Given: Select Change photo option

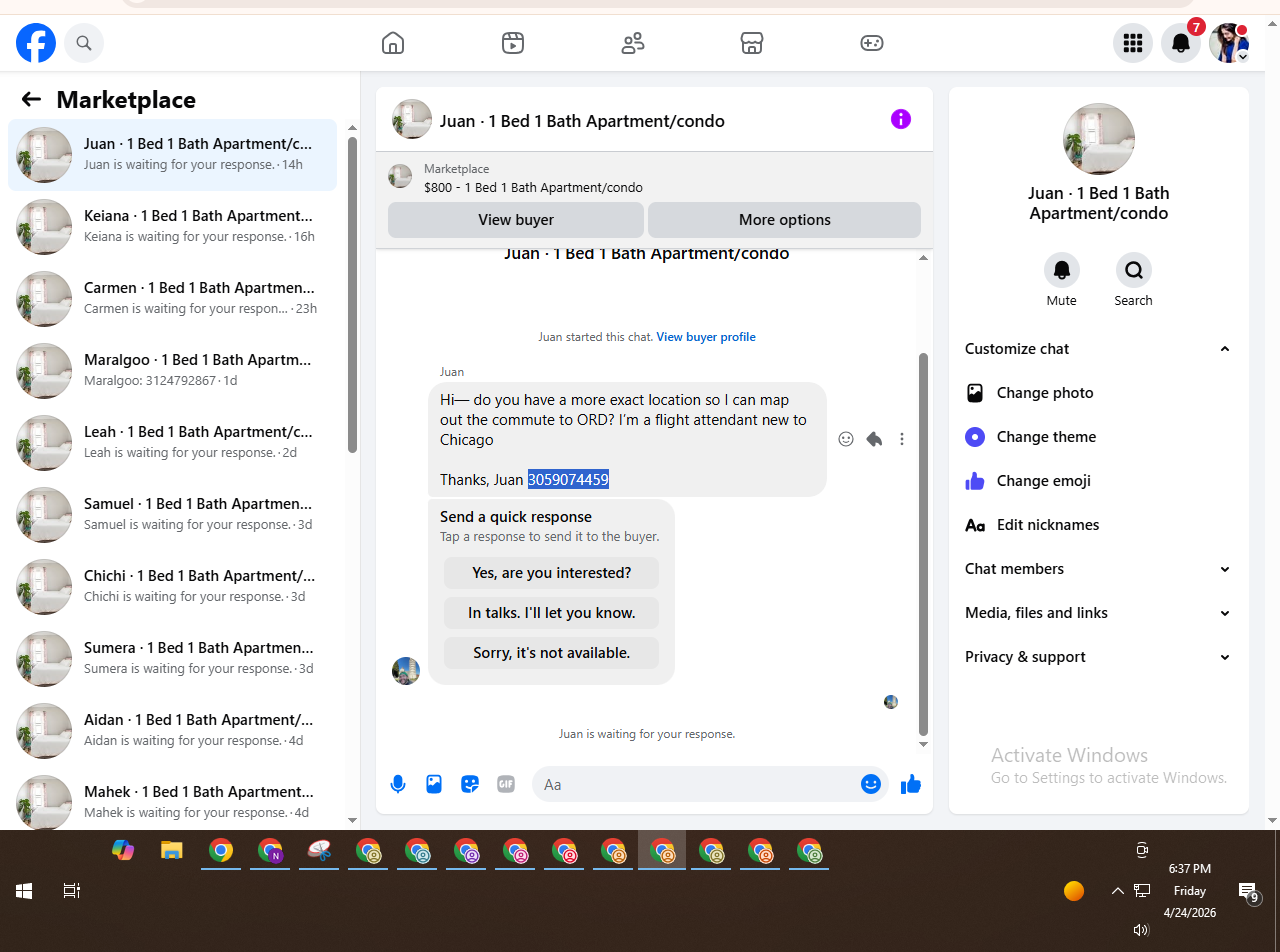Looking at the screenshot, I should coord(1099,393).
